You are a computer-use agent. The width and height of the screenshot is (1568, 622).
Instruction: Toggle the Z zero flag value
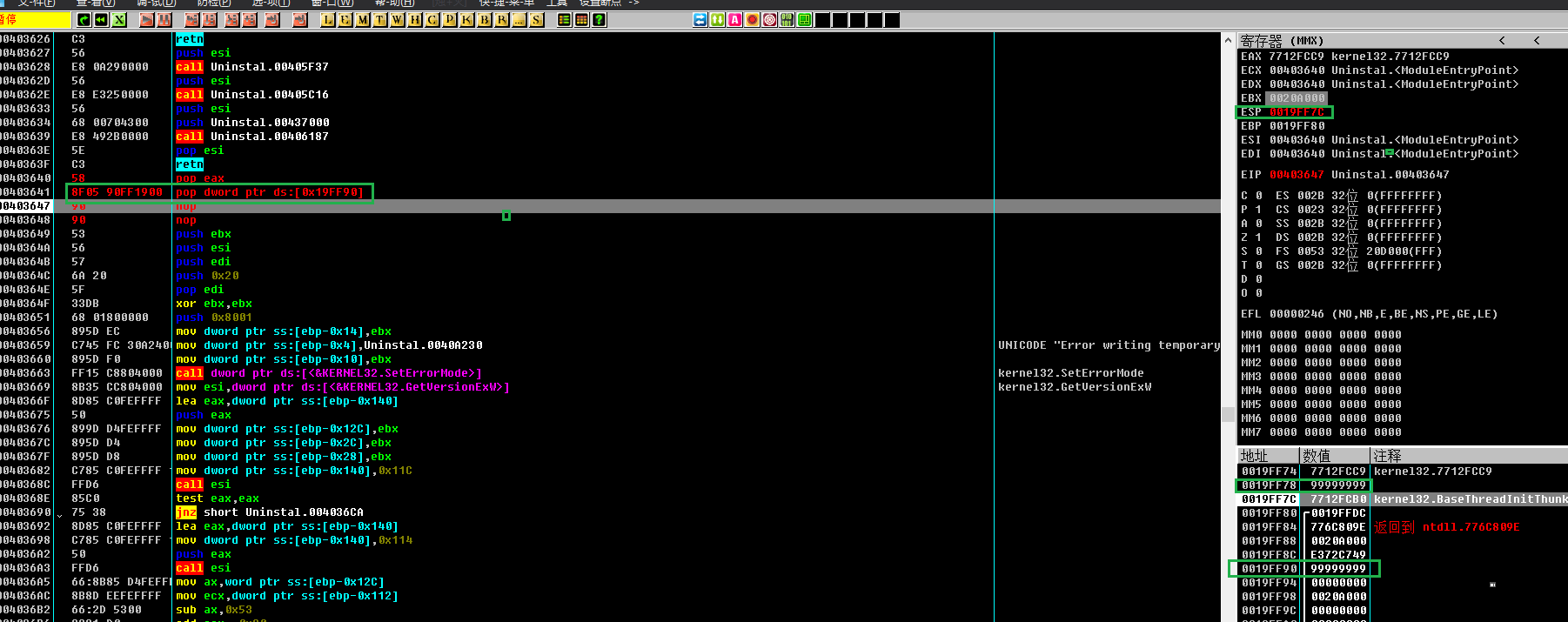click(x=1259, y=237)
